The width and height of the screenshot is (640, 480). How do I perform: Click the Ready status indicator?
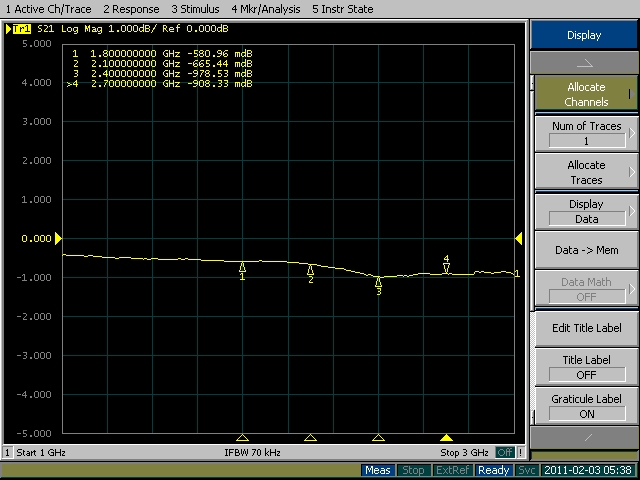493,471
